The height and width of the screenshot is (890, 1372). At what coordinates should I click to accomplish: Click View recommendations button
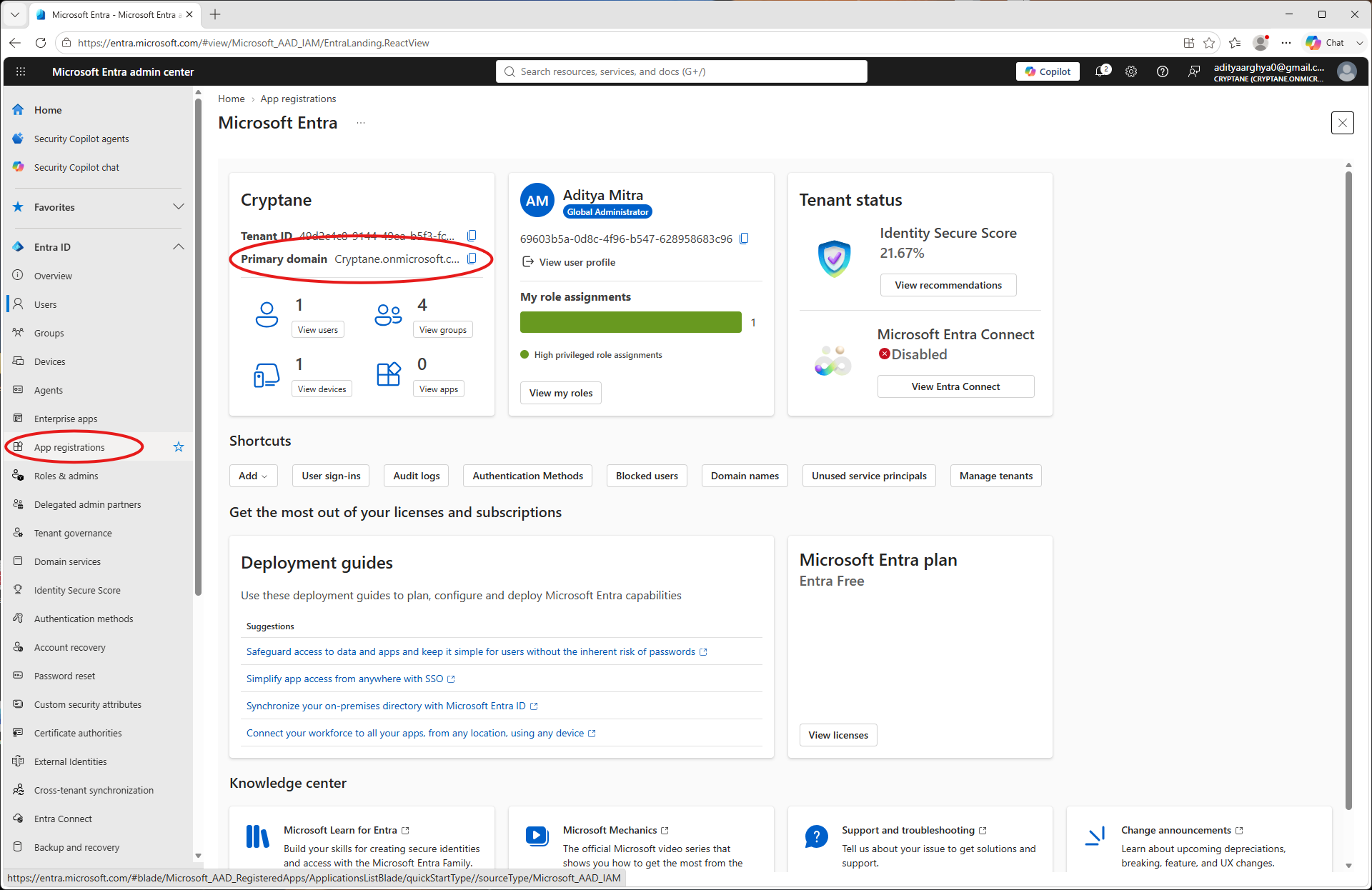point(948,285)
